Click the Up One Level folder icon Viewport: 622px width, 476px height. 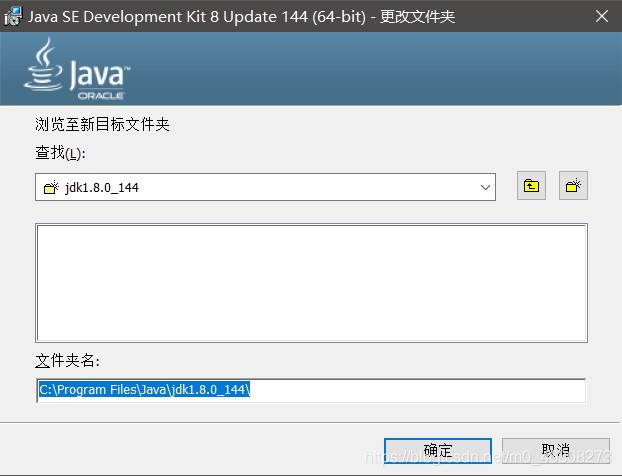[531, 186]
